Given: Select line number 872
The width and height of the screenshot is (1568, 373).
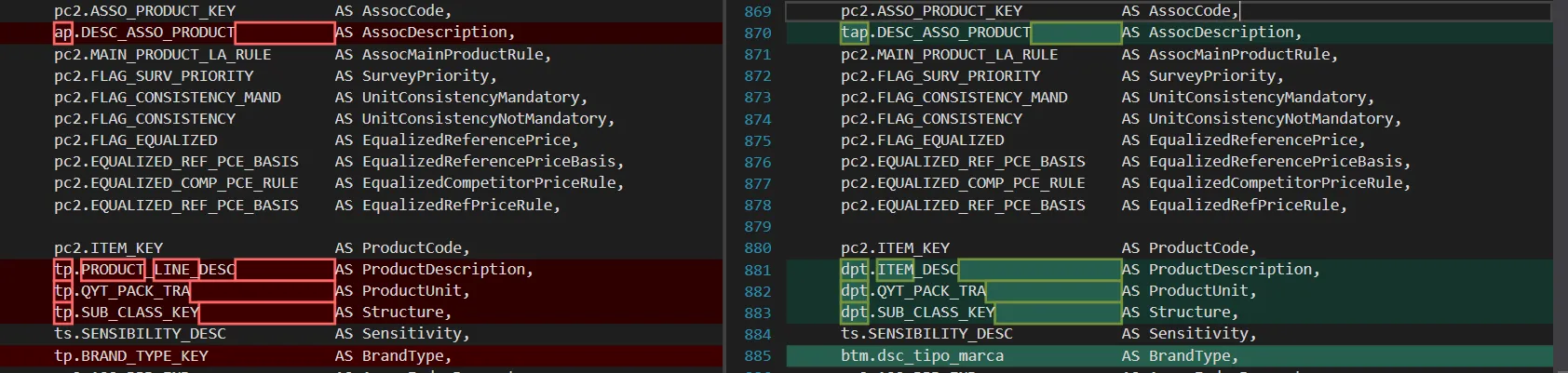Looking at the screenshot, I should tap(757, 76).
